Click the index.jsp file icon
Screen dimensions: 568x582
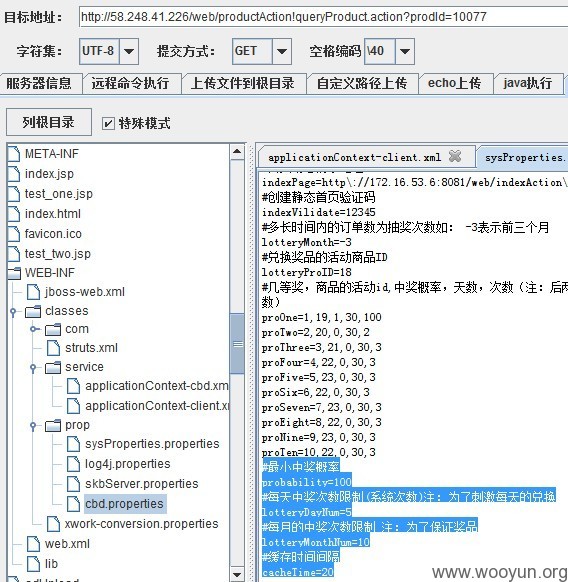point(14,173)
